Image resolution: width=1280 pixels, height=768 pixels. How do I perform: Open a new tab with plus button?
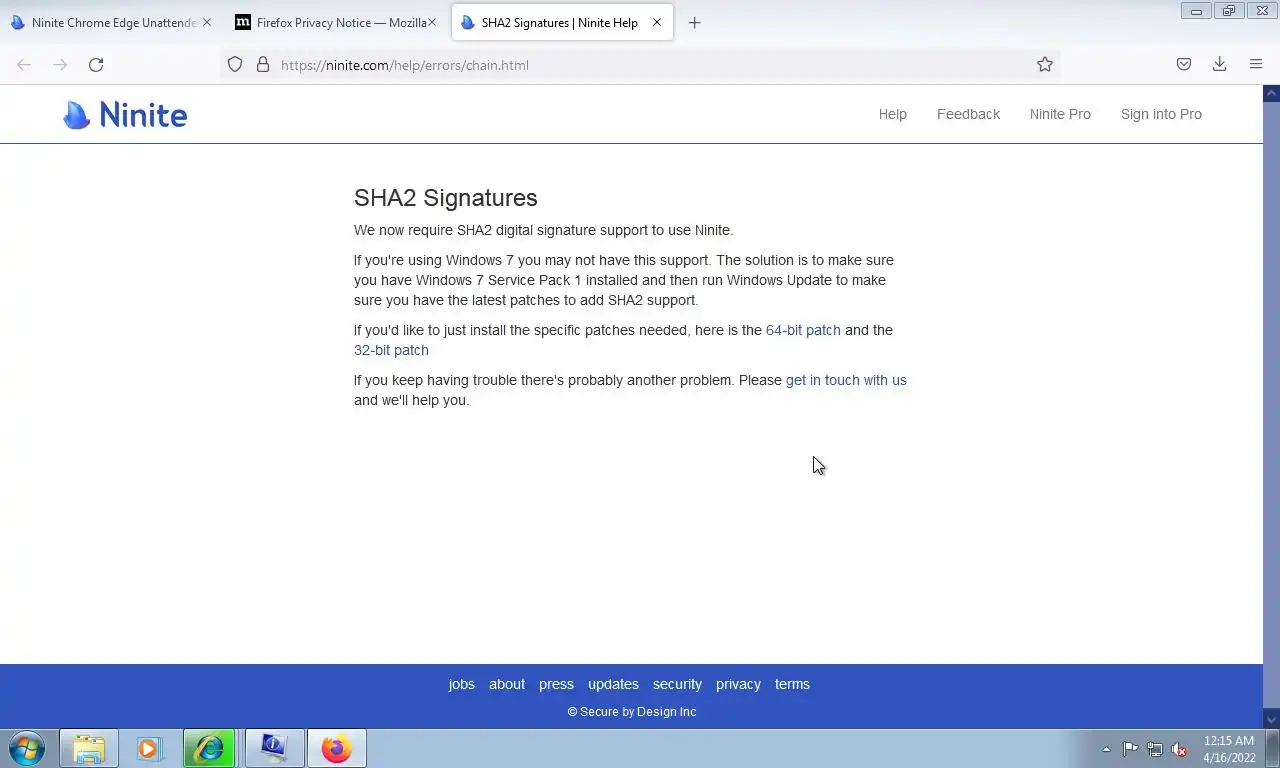coord(694,22)
